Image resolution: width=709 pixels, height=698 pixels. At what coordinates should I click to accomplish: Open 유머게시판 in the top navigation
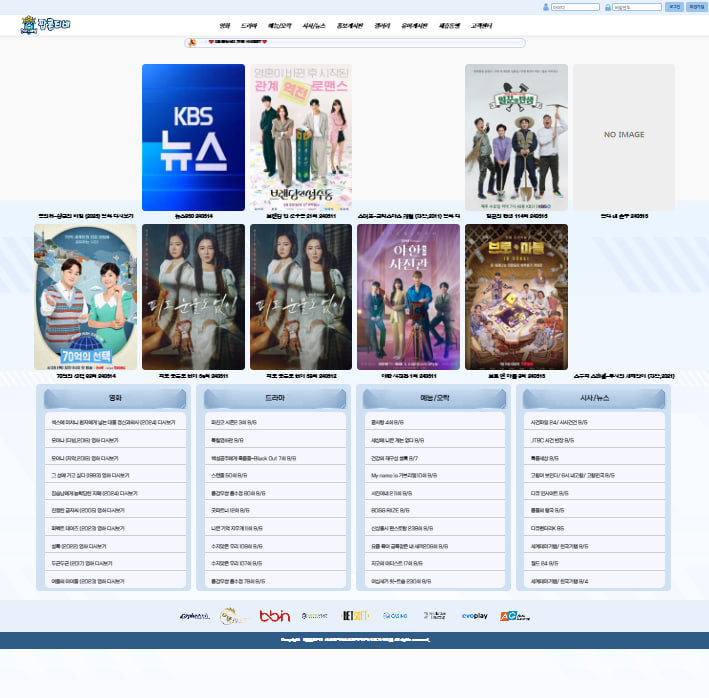click(x=414, y=26)
